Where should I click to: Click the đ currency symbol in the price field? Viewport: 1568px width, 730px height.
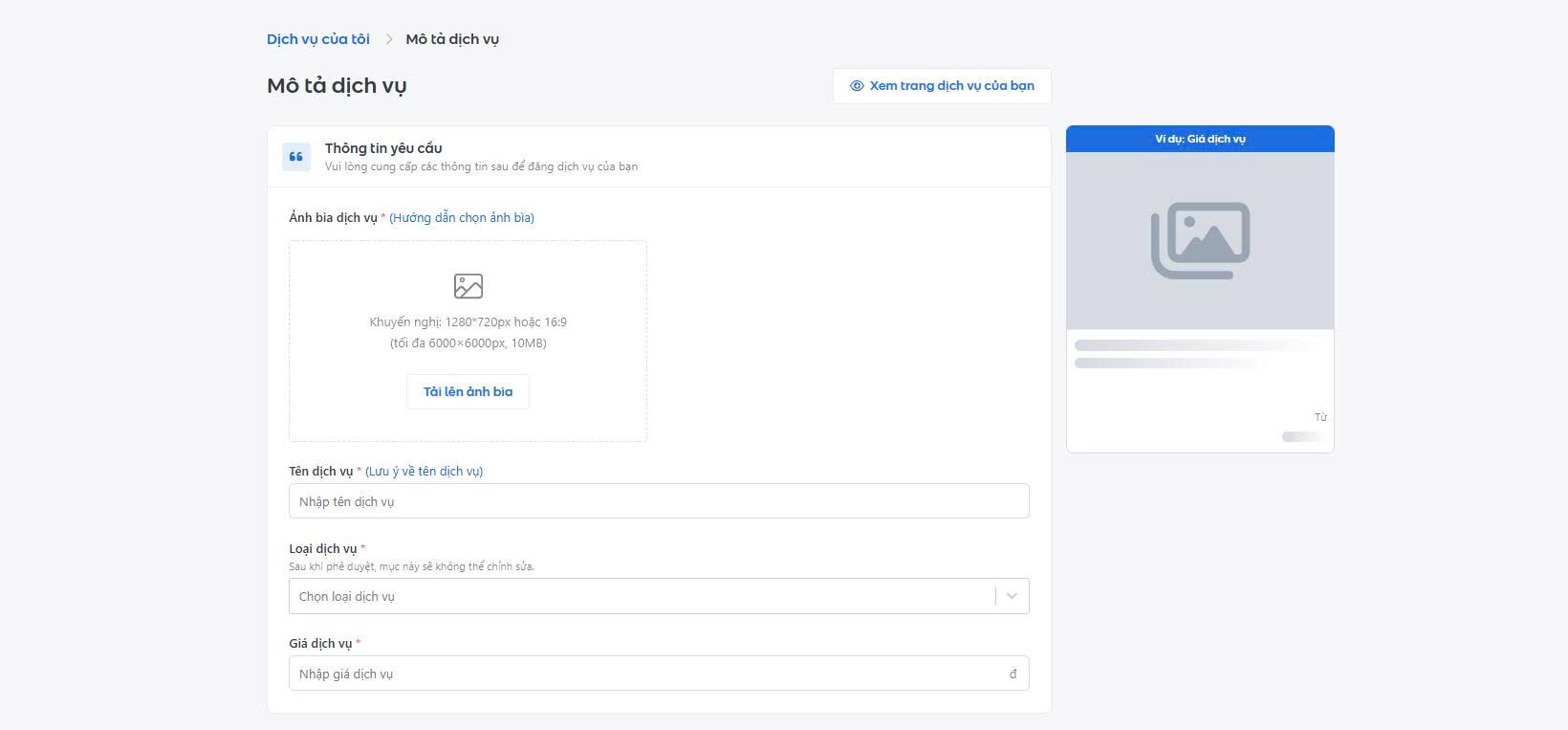[1013, 674]
